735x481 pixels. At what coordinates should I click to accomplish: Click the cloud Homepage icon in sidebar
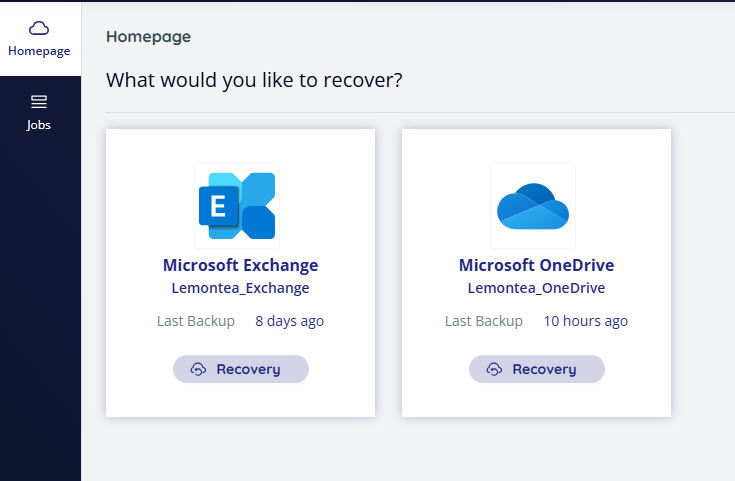40,28
